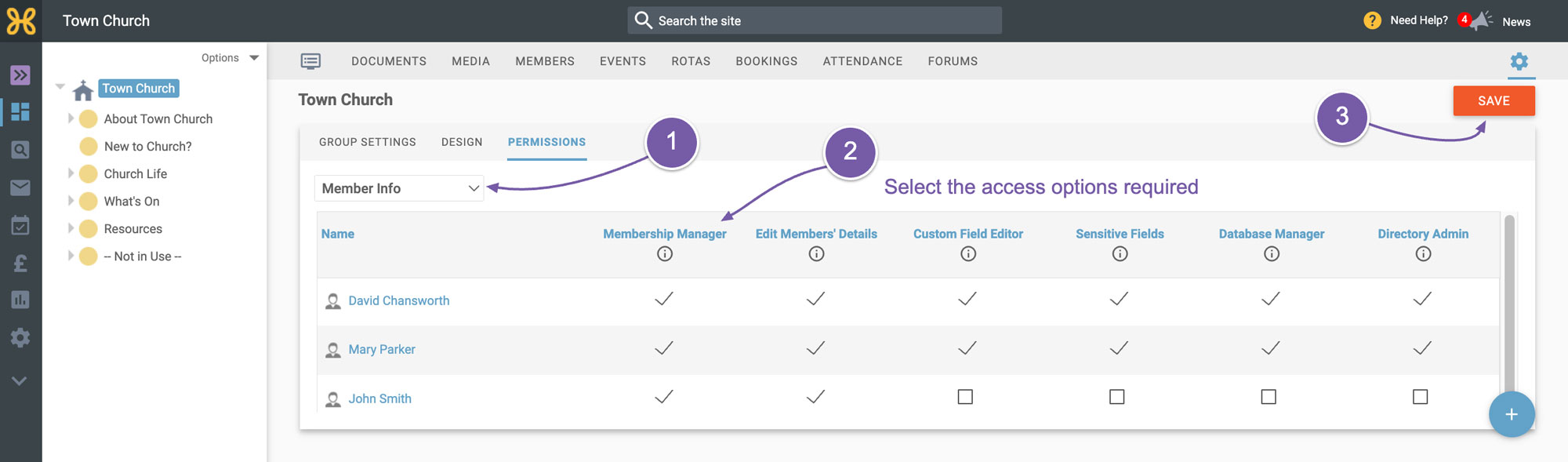The image size is (1568, 462).
Task: Show info for Database Manager column
Action: [x=1272, y=253]
